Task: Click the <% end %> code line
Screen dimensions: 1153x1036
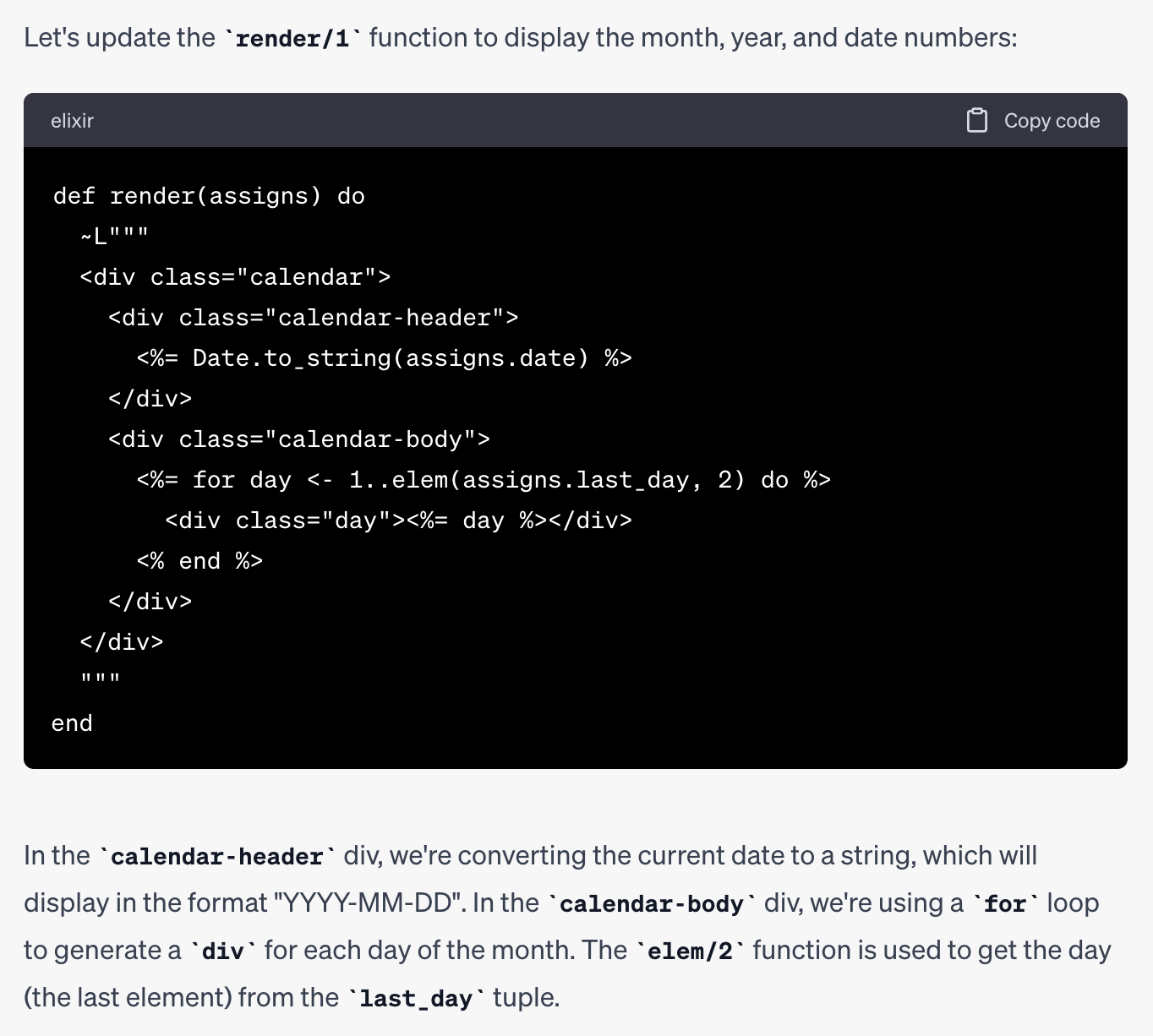Action: 199,561
